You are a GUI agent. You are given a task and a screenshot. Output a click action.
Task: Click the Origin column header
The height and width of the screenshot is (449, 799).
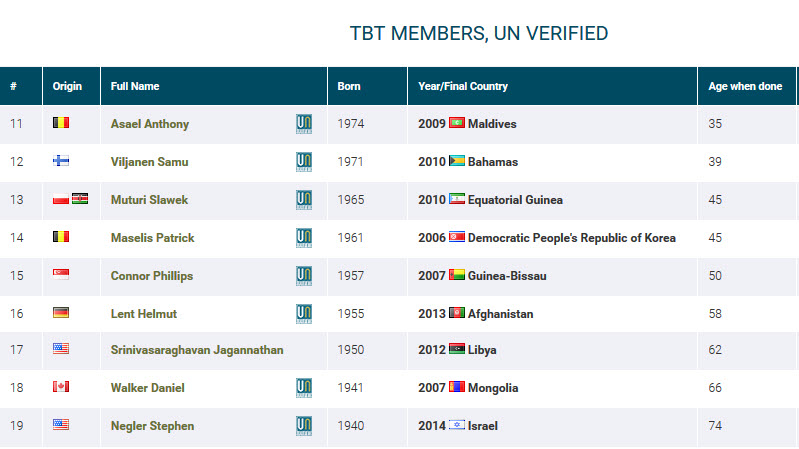pyautogui.click(x=68, y=87)
